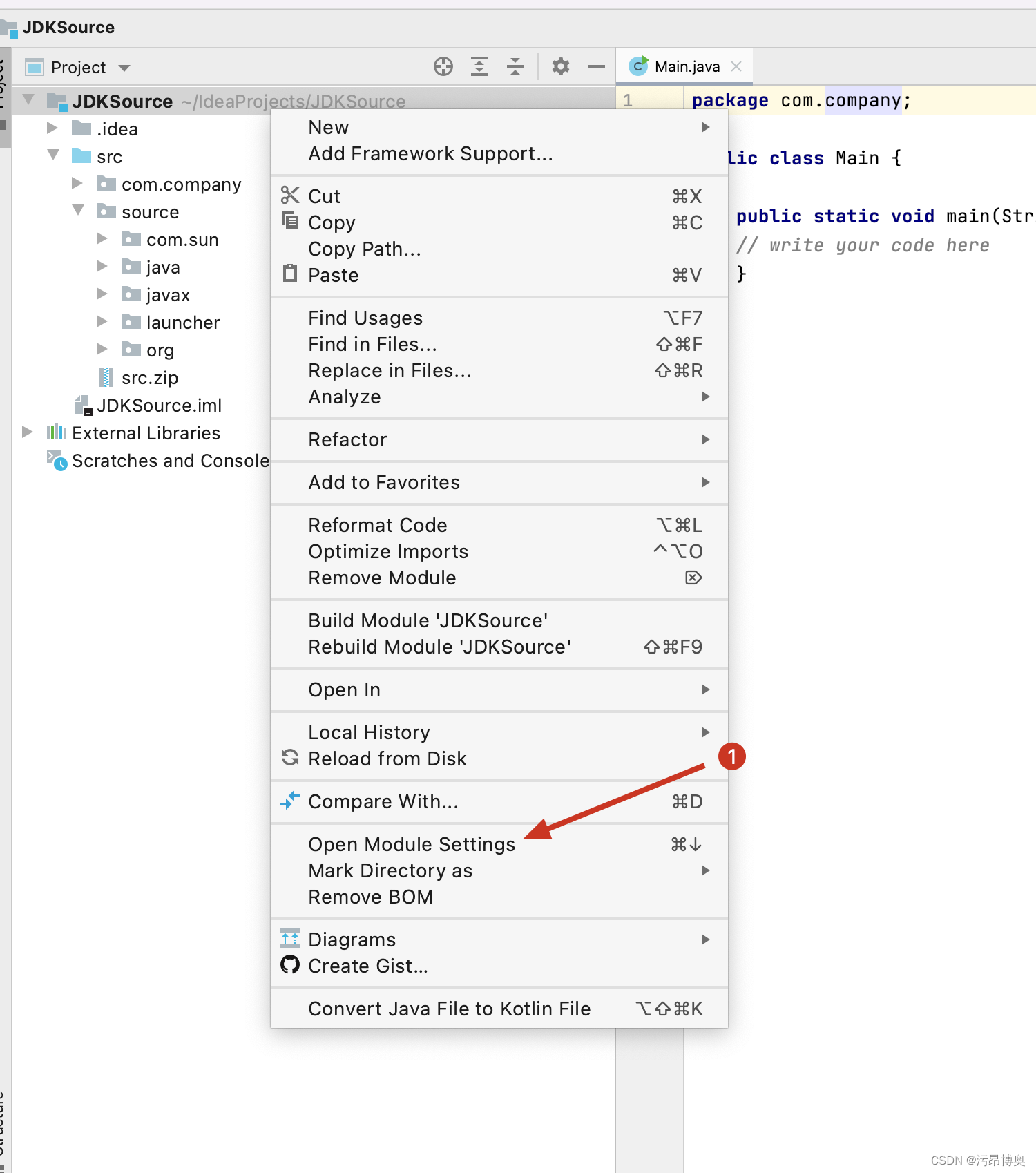Image resolution: width=1036 pixels, height=1173 pixels.
Task: Click the Compare With arrows icon
Action: (290, 800)
